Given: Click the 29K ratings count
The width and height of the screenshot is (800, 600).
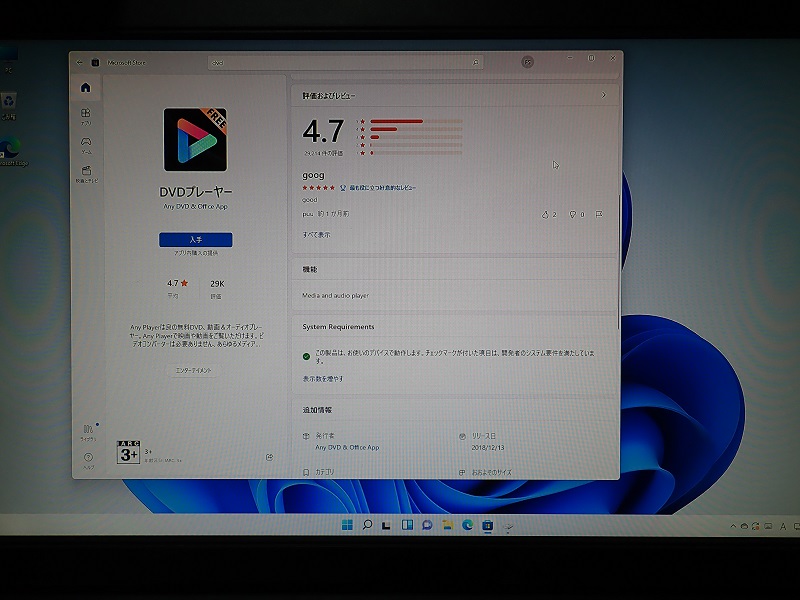Looking at the screenshot, I should (x=217, y=284).
